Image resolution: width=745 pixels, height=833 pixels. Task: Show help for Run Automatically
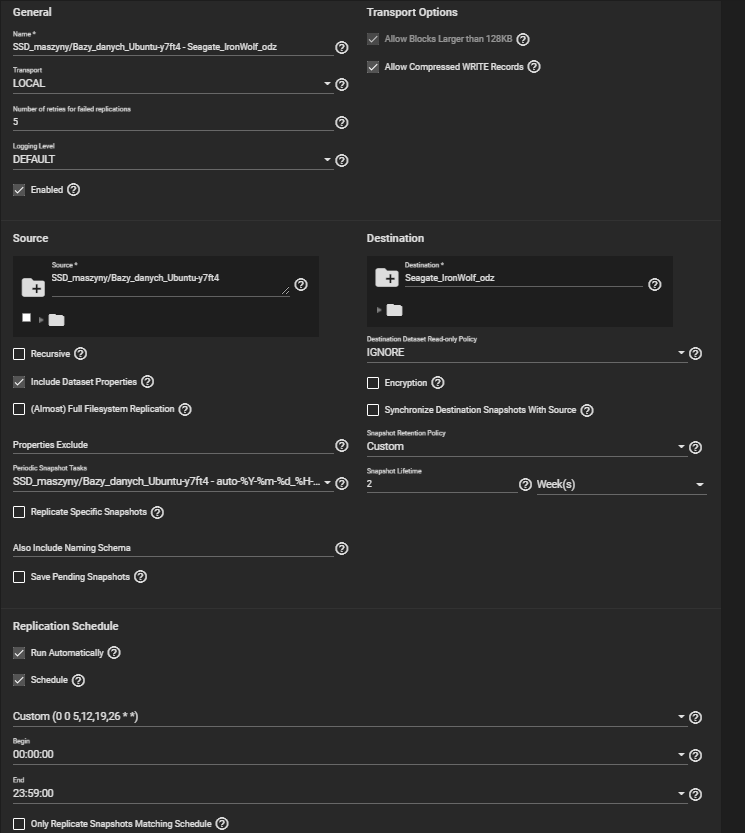(x=114, y=652)
